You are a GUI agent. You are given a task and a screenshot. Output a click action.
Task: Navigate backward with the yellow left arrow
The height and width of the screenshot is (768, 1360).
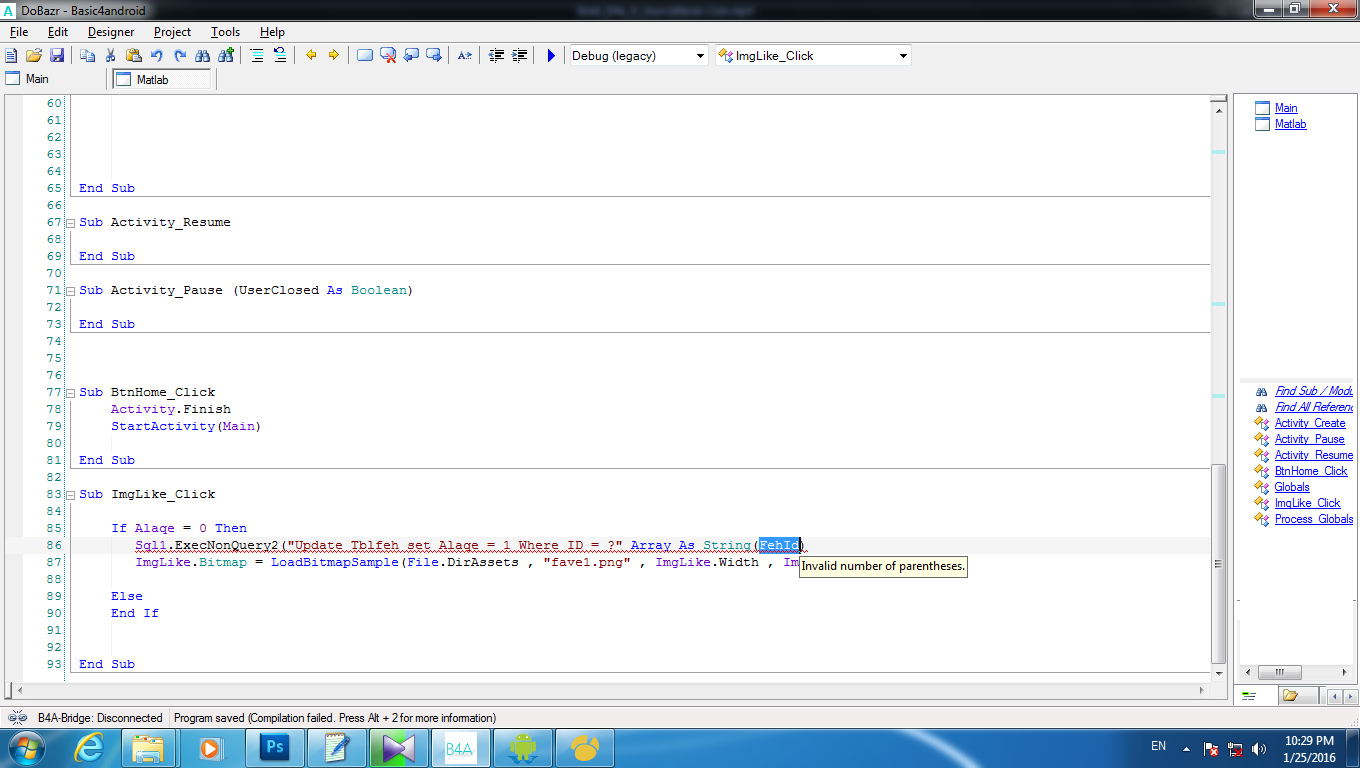[x=311, y=56]
